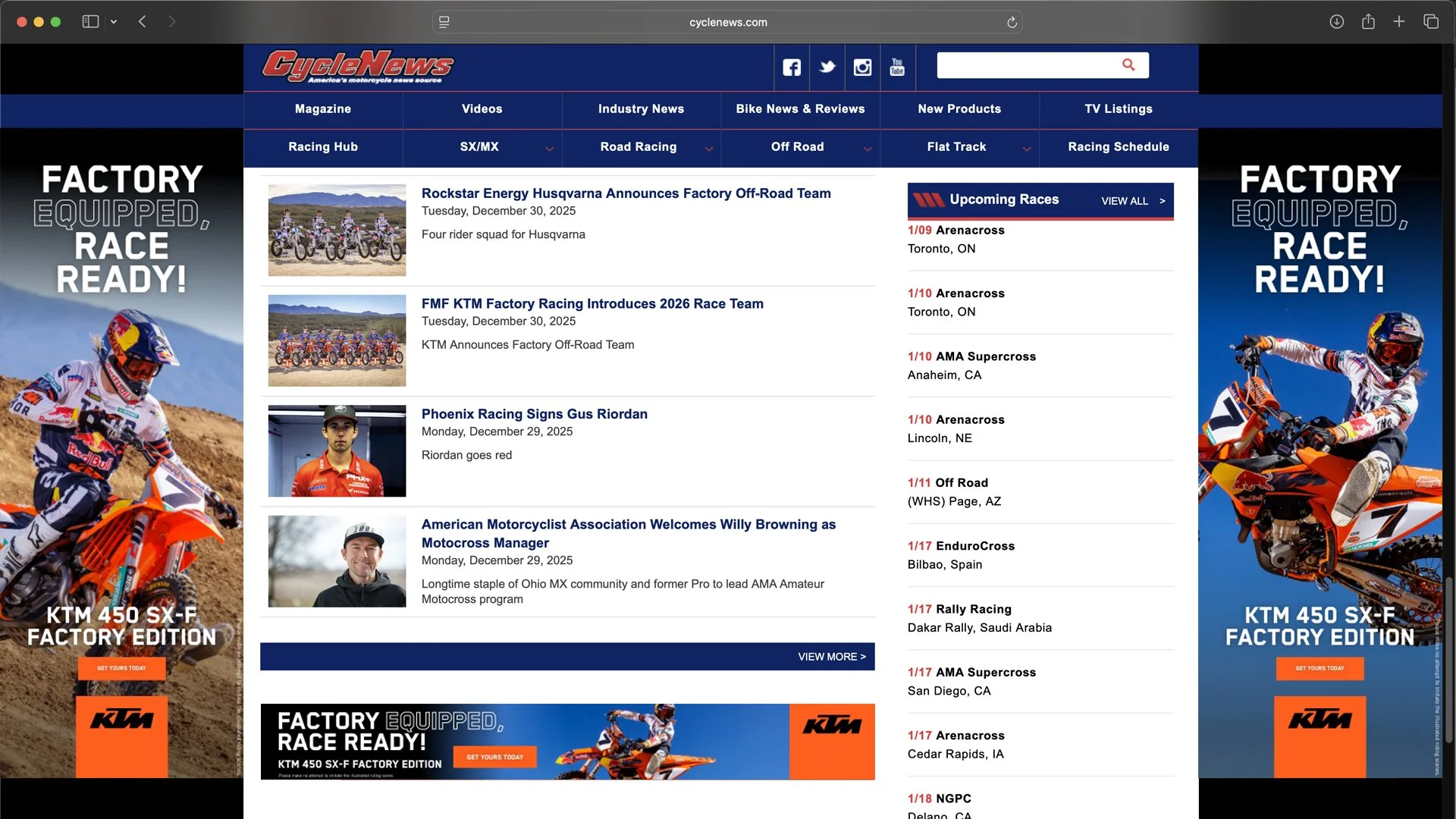Viewport: 1456px width, 819px height.
Task: Expand the Flat Track dropdown chevron
Action: tap(1027, 149)
